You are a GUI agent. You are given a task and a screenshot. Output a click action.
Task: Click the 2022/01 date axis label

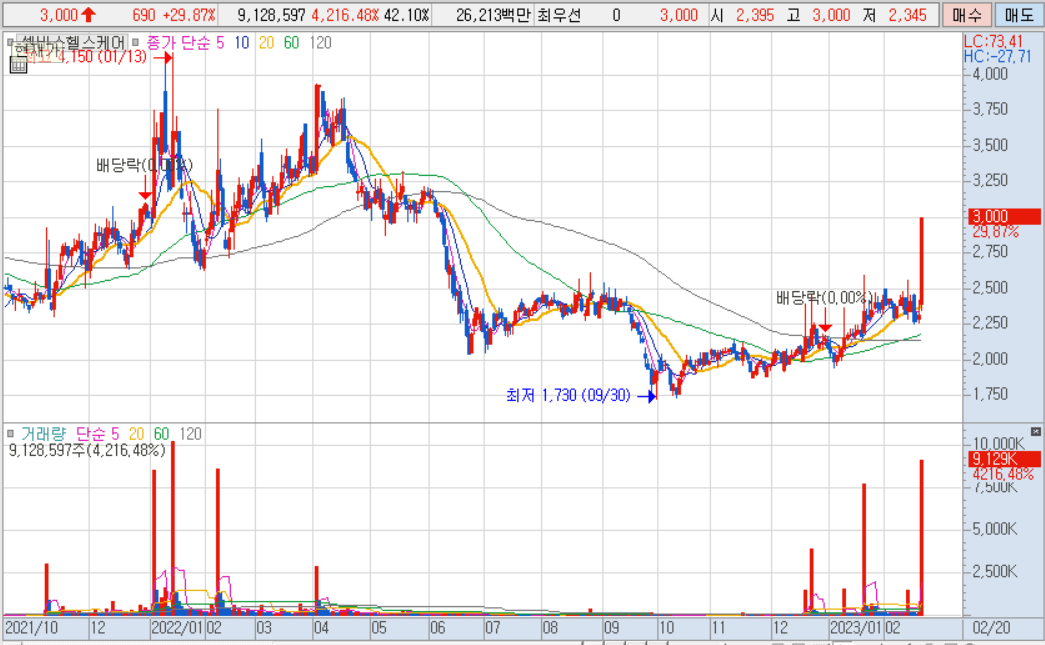[x=177, y=628]
